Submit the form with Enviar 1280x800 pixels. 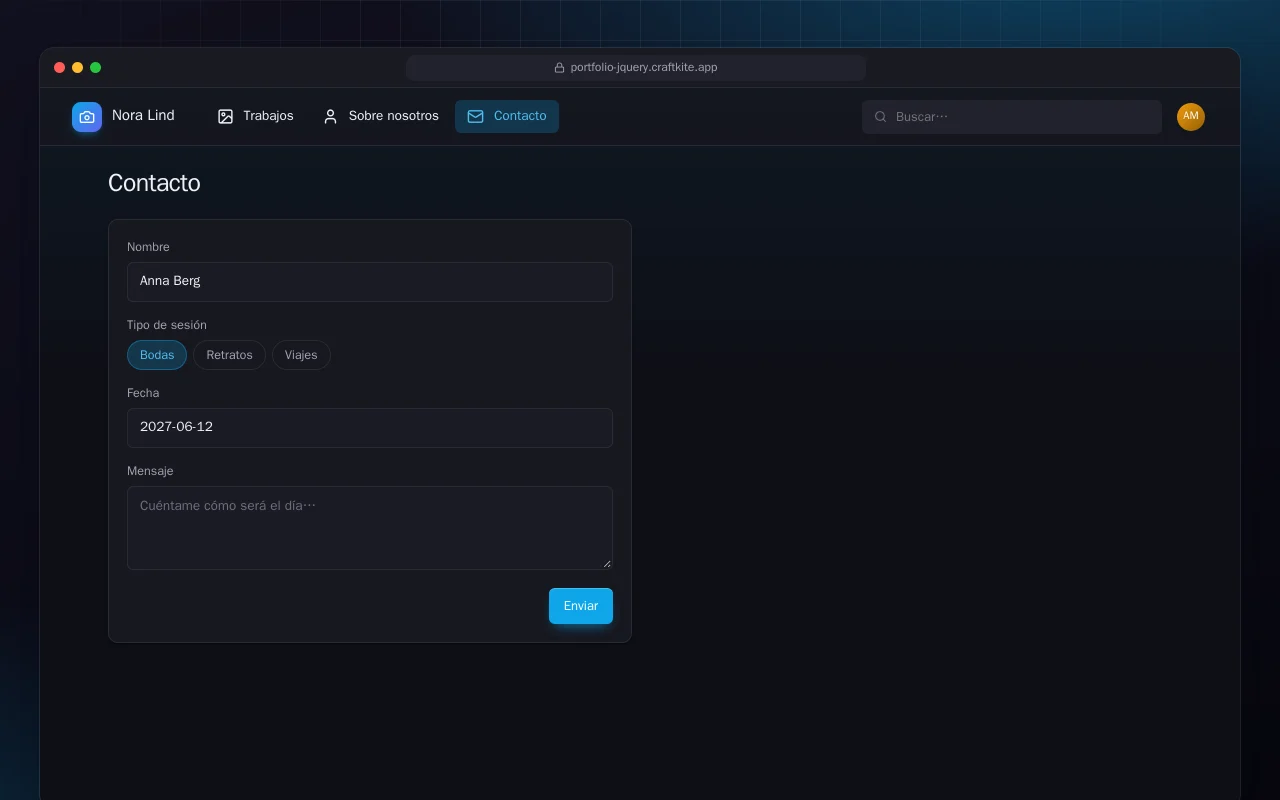pyautogui.click(x=581, y=606)
